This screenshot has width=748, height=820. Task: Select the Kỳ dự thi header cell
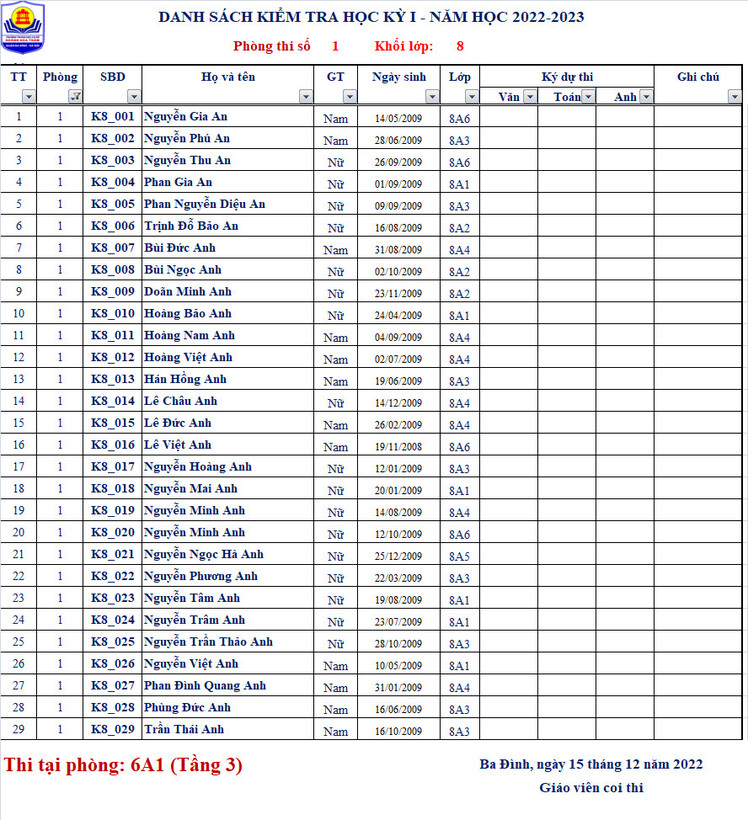[x=567, y=76]
